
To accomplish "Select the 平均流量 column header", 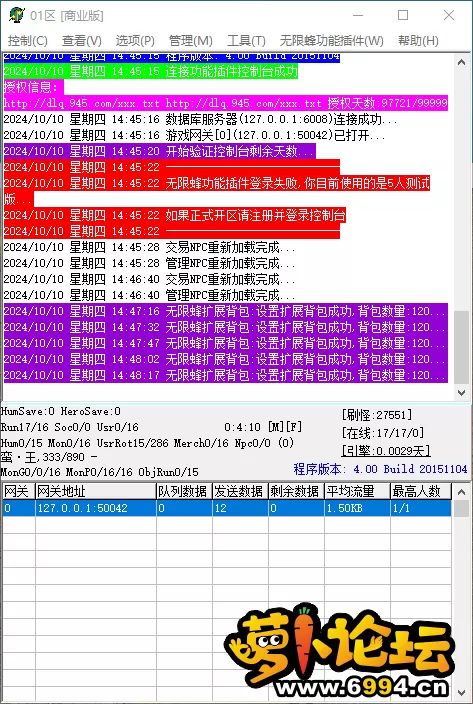I will pos(357,491).
